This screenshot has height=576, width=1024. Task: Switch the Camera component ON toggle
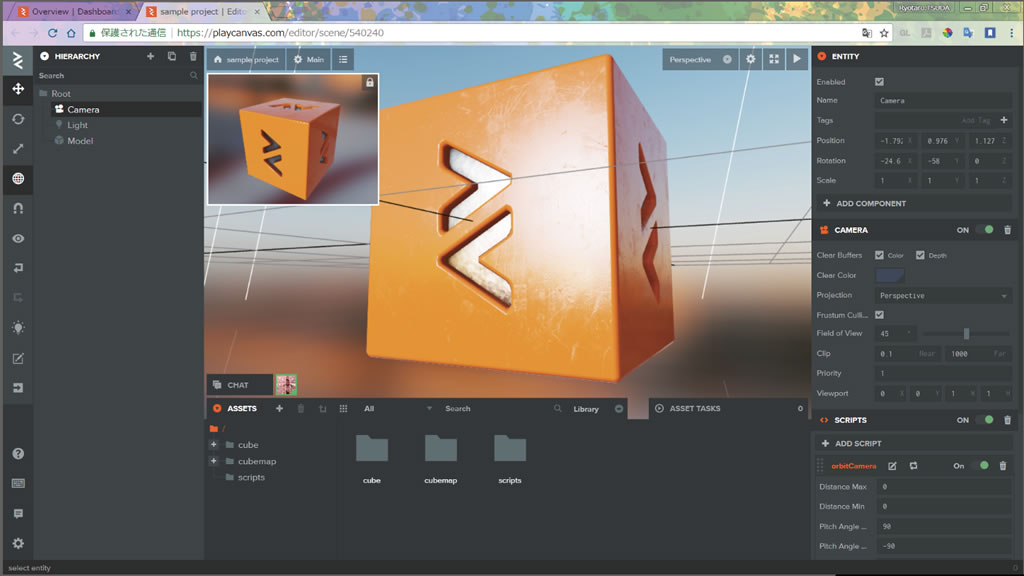click(x=985, y=230)
